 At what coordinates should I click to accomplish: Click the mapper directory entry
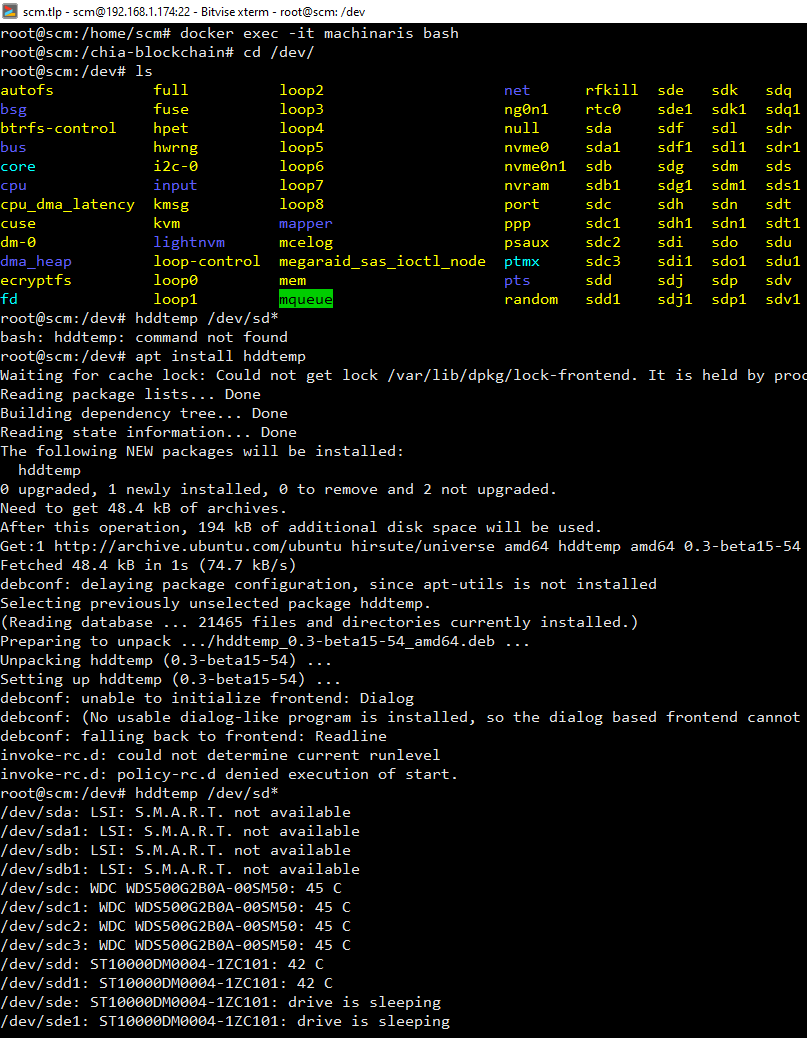click(305, 223)
